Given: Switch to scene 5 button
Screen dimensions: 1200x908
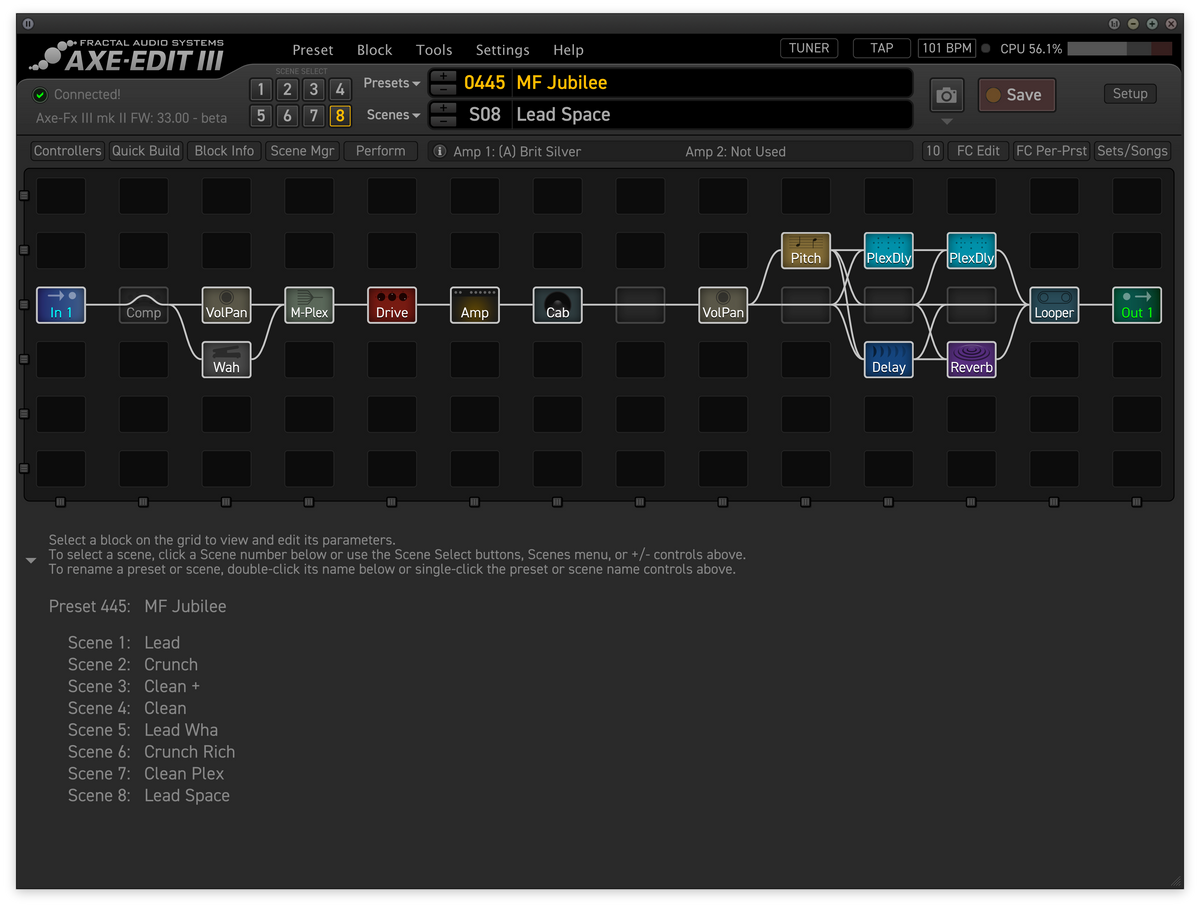Looking at the screenshot, I should (x=261, y=116).
